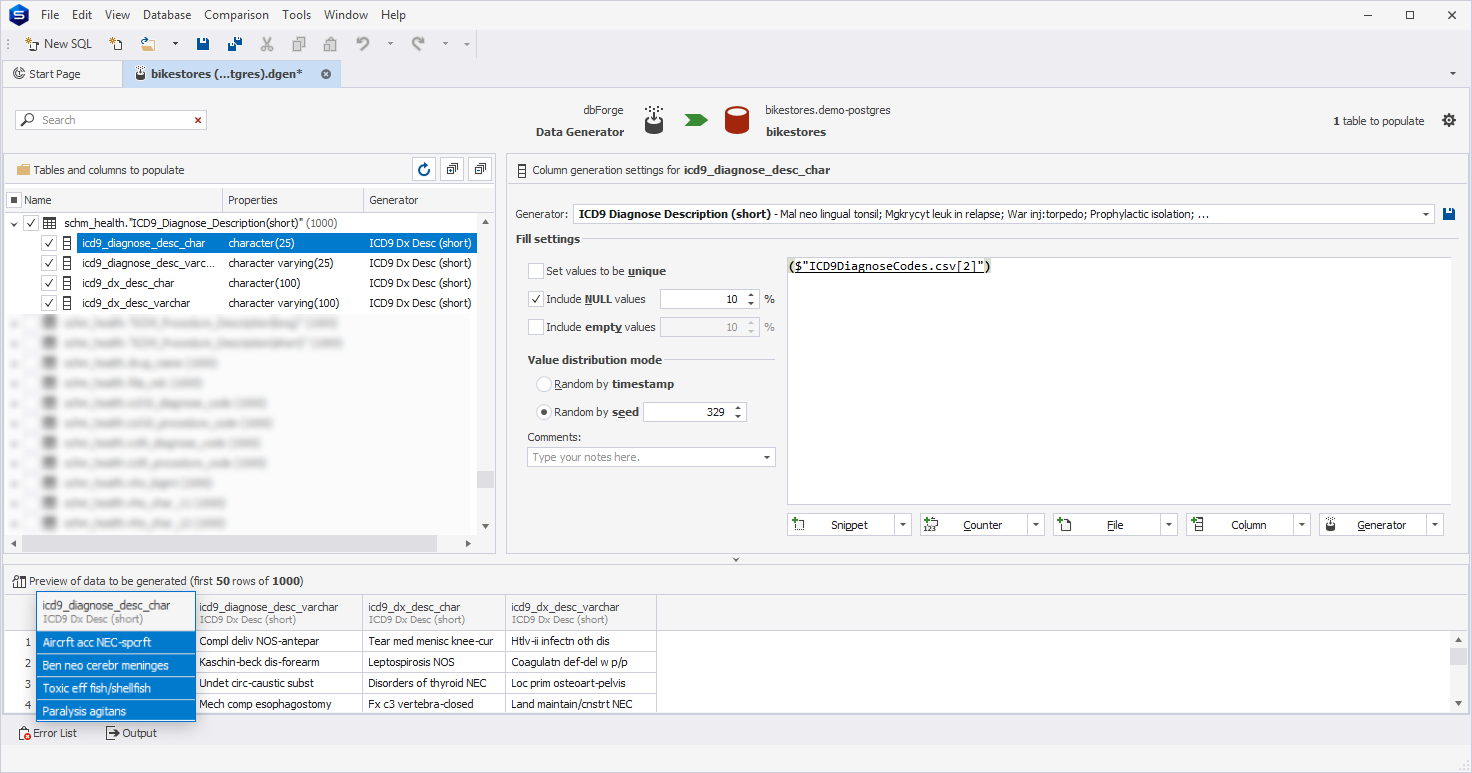
Task: Uncheck the icd9_dx_desc_varchar column checkbox
Action: click(49, 303)
